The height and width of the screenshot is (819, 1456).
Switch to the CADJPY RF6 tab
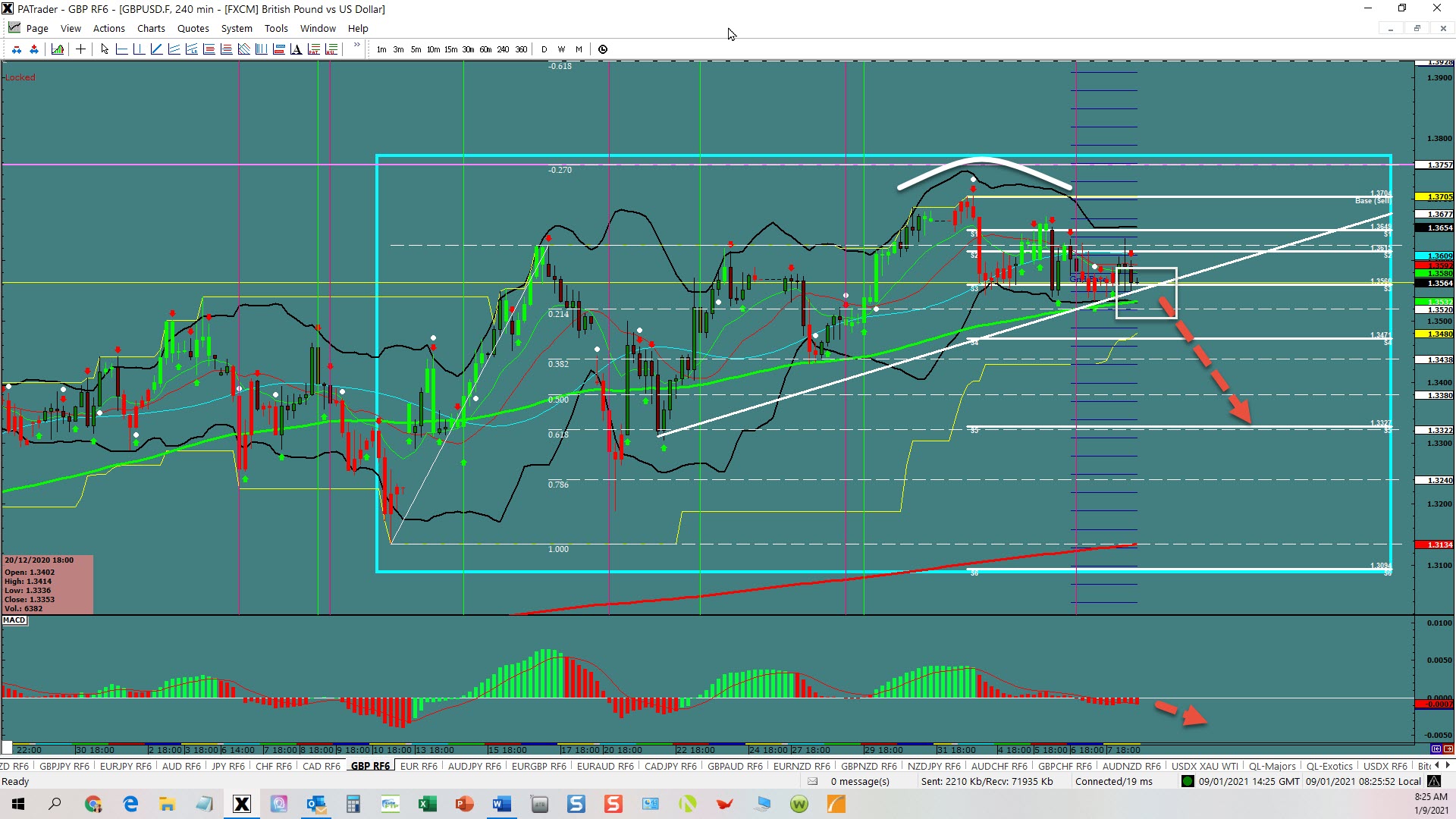click(670, 766)
